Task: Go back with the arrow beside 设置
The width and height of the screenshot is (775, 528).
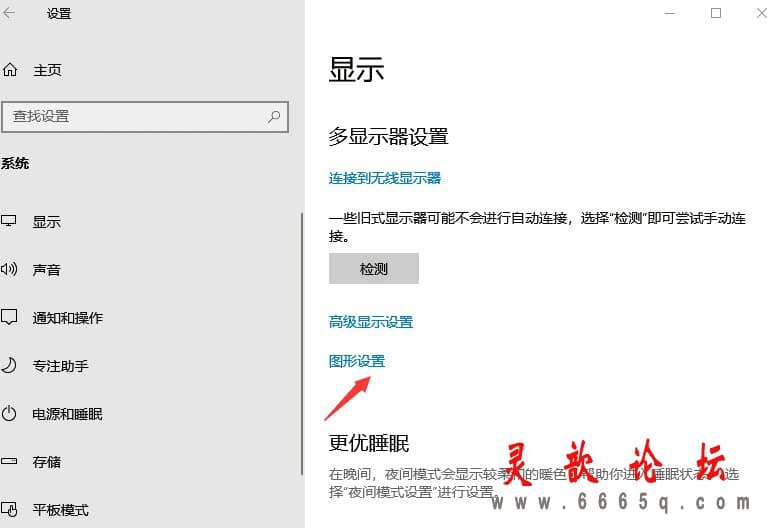Action: coord(9,13)
